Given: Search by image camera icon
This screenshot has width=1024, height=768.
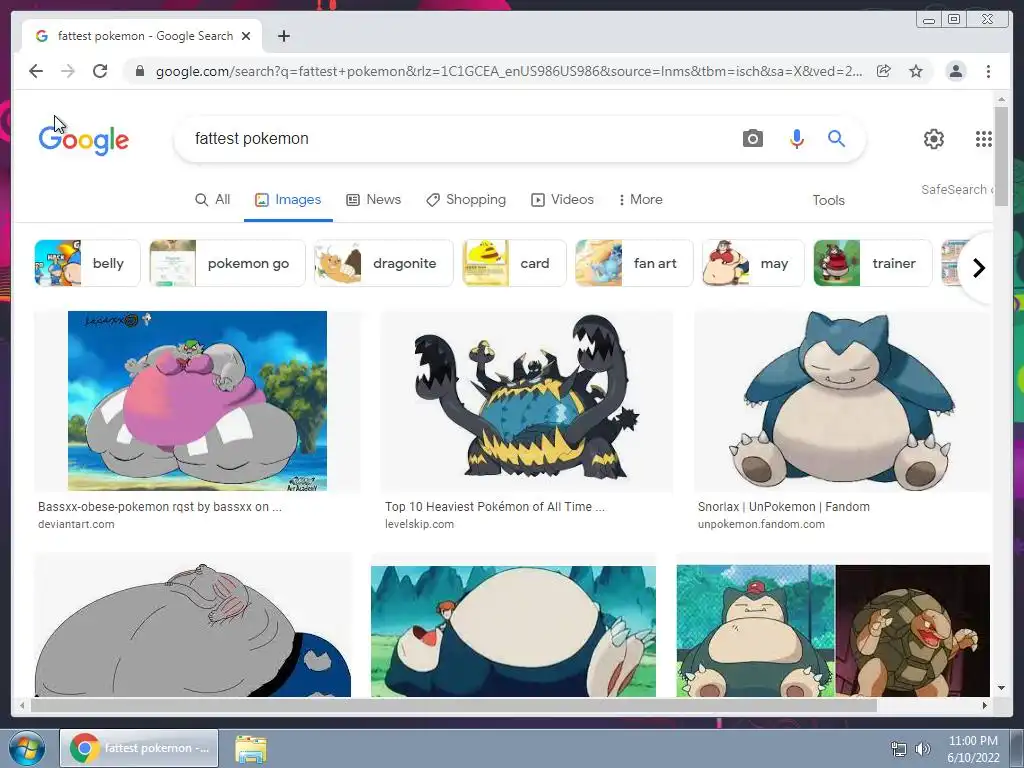Looking at the screenshot, I should 752,138.
